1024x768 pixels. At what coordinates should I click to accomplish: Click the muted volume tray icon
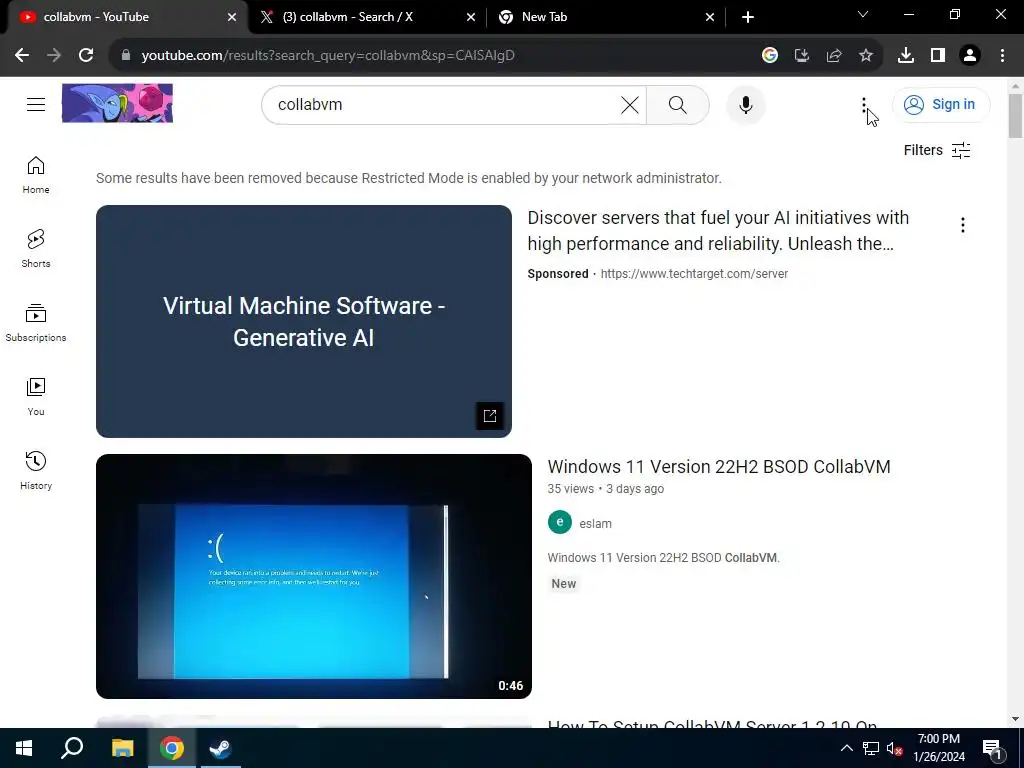894,748
